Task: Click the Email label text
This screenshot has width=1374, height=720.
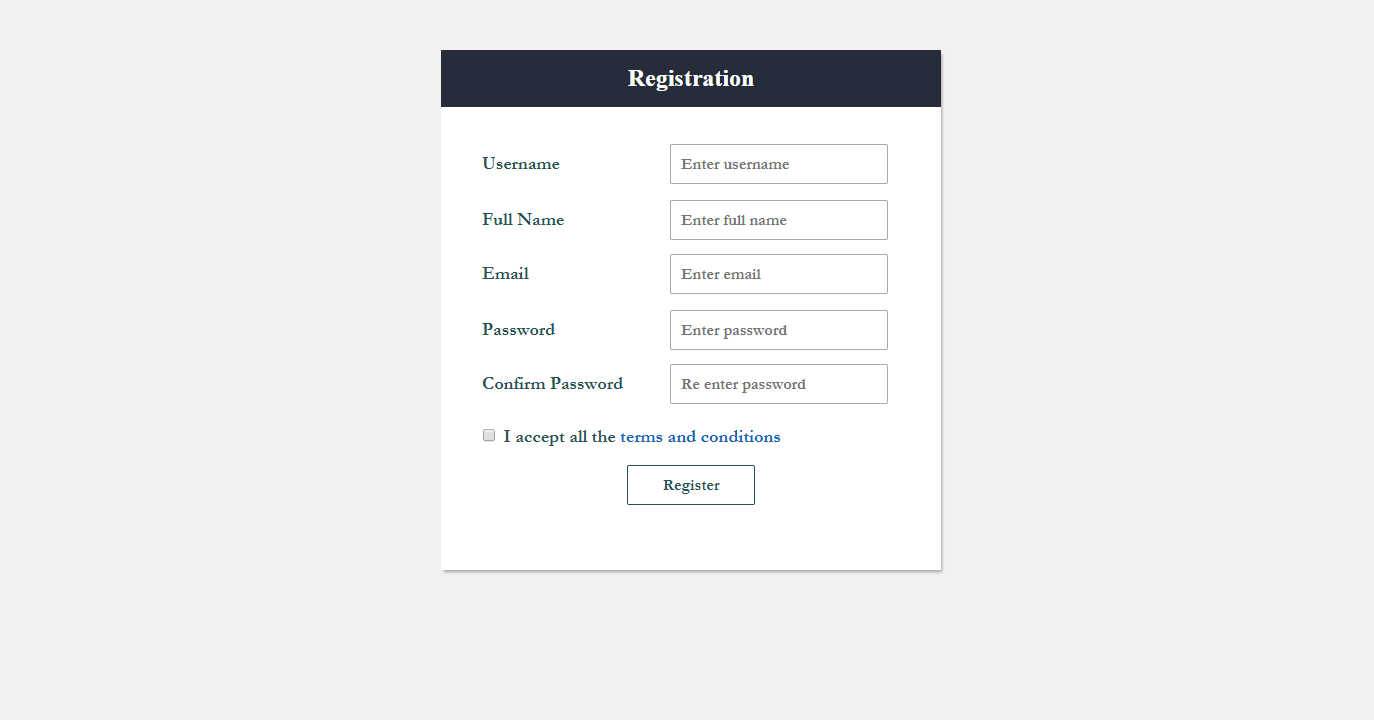Action: [505, 273]
